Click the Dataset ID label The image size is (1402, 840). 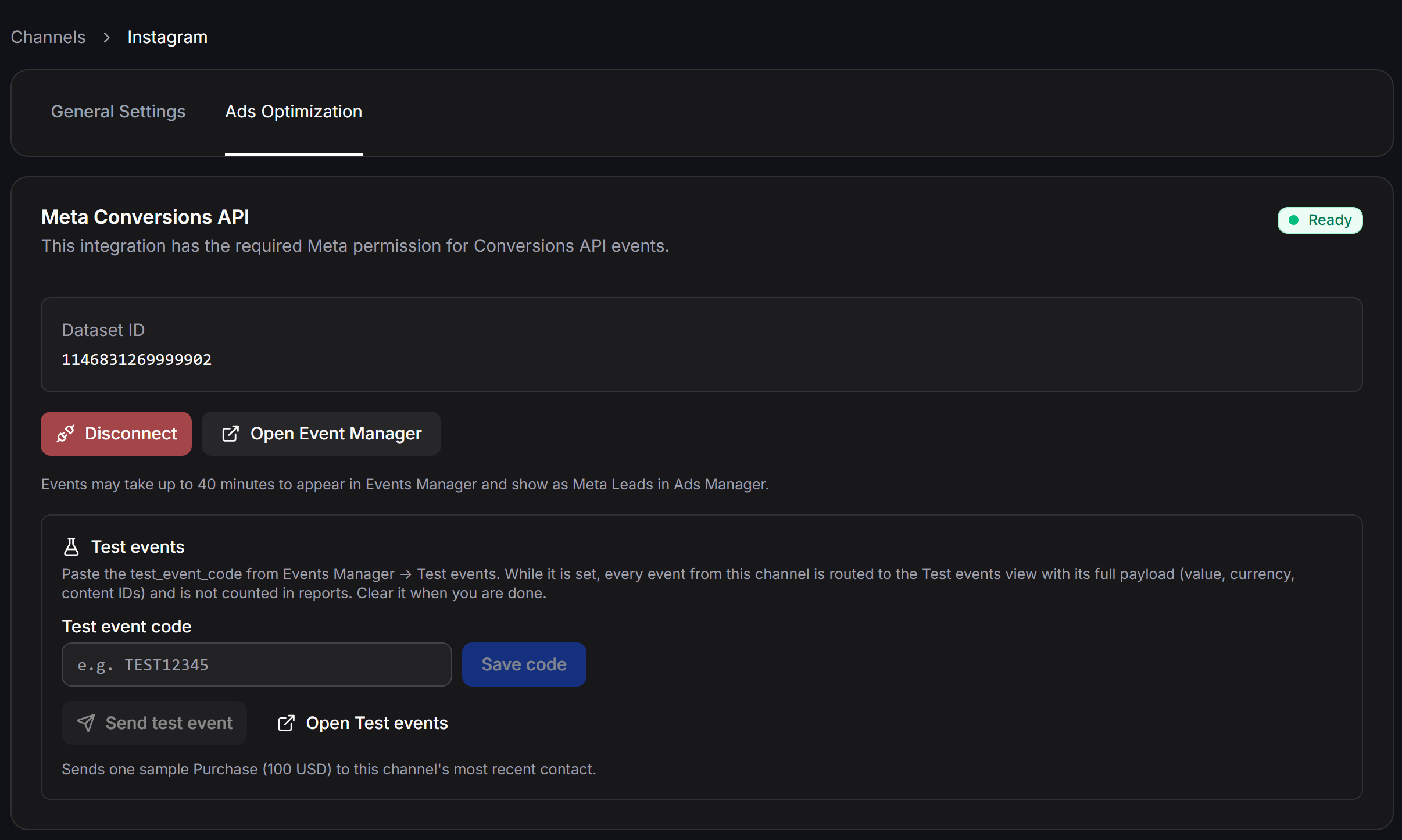click(x=103, y=330)
